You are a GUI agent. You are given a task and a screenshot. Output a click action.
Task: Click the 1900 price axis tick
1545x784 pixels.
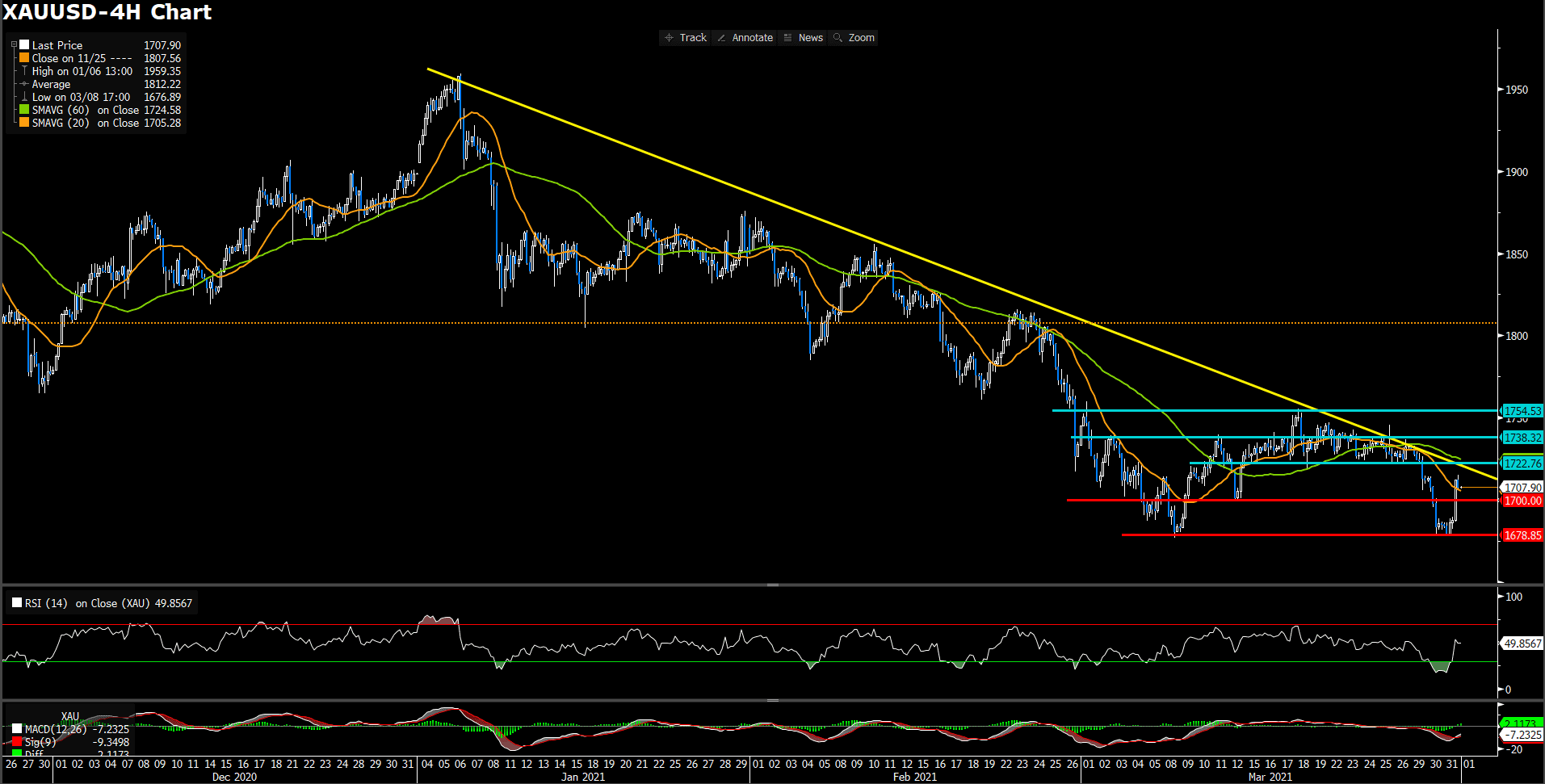[1516, 172]
